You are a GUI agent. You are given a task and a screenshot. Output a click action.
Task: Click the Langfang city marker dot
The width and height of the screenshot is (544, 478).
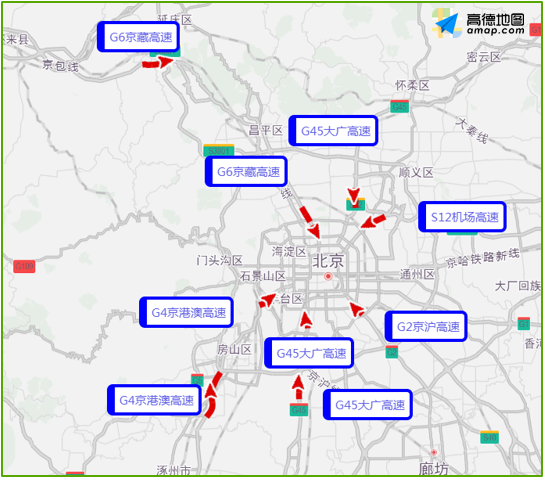click(433, 452)
